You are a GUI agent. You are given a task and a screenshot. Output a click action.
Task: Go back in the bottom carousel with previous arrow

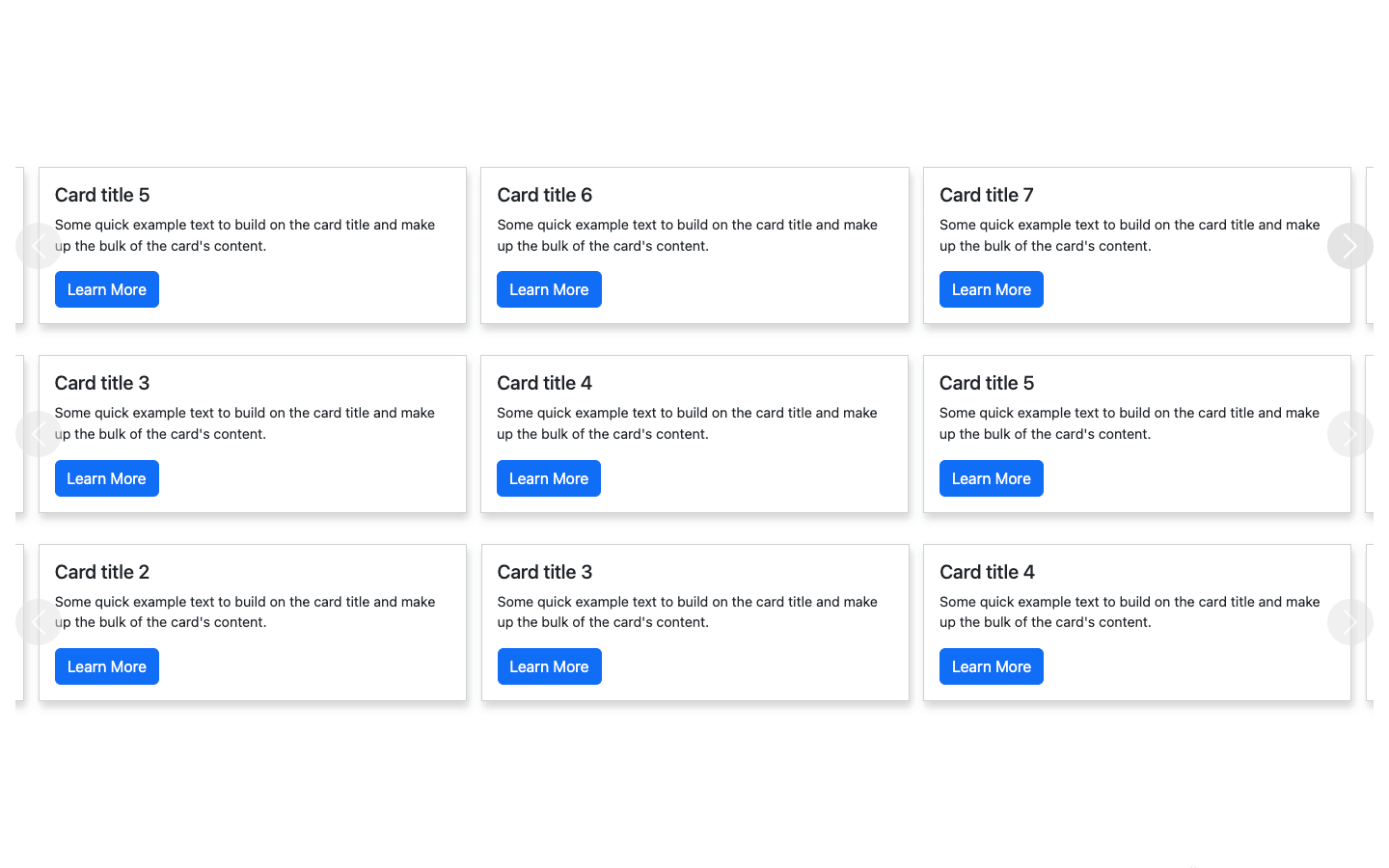point(39,622)
